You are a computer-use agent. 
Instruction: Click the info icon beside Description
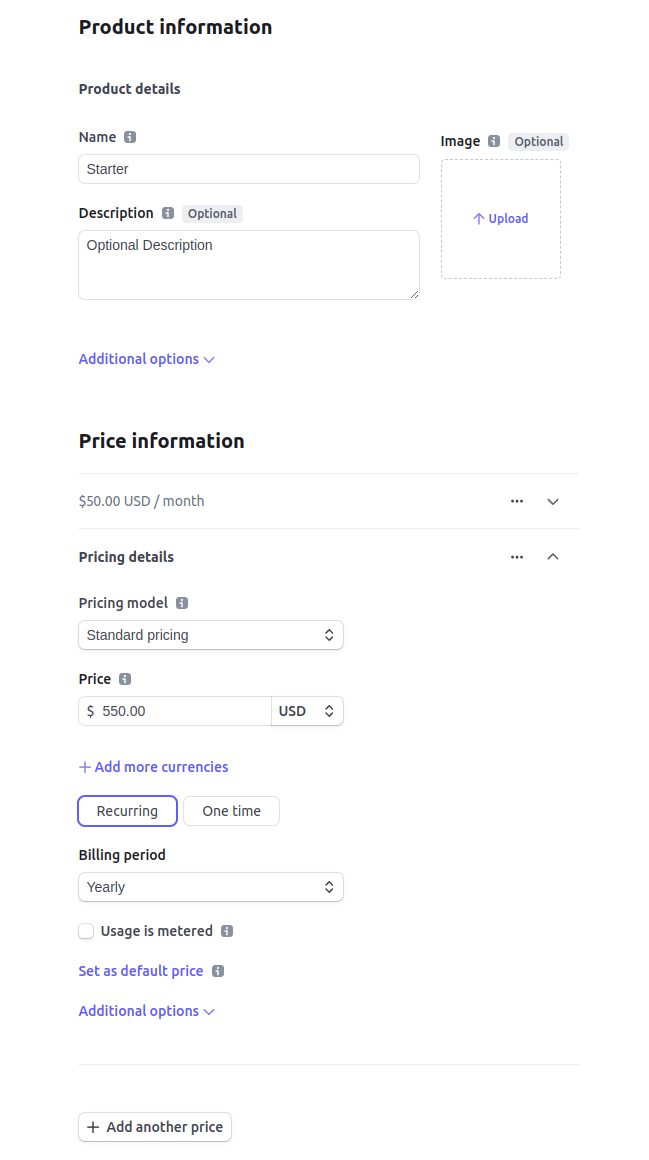[x=169, y=213]
